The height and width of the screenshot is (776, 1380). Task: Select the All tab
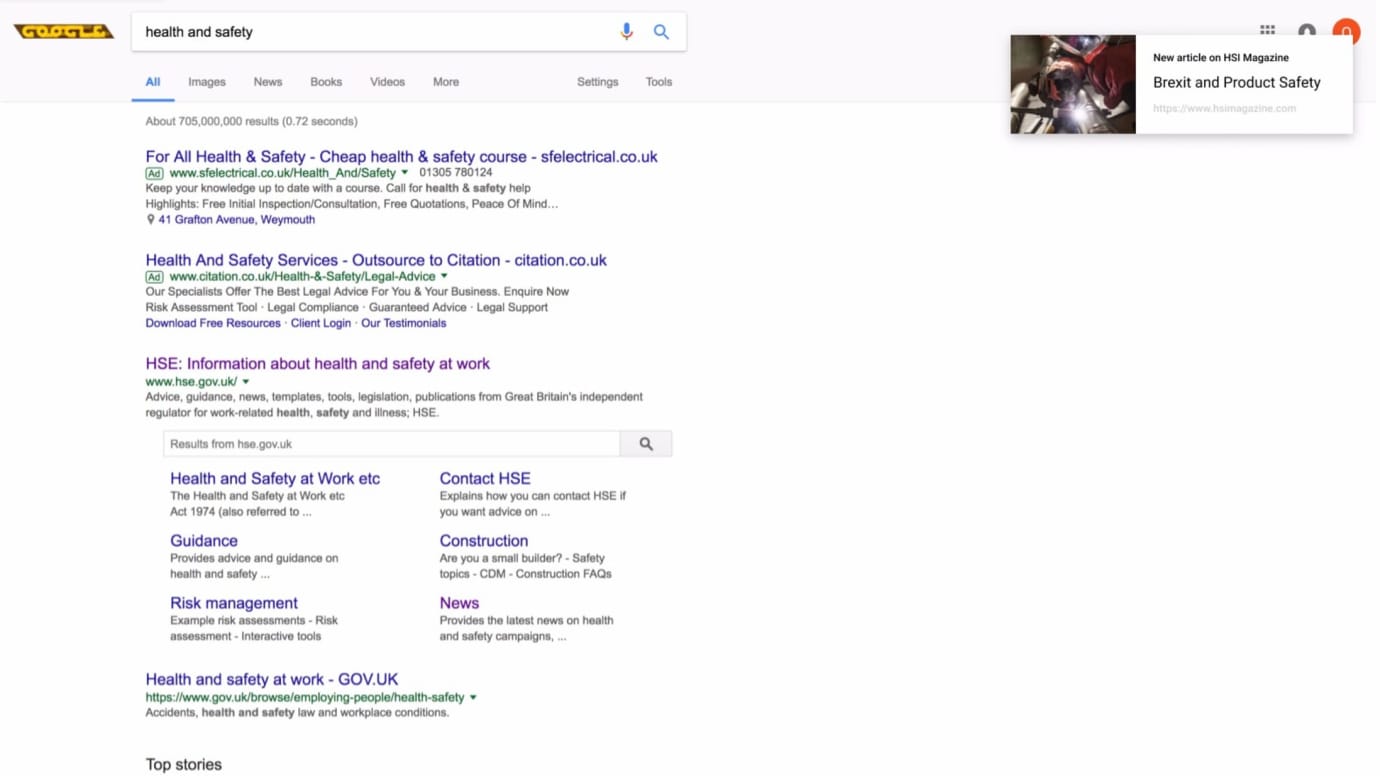[x=153, y=82]
